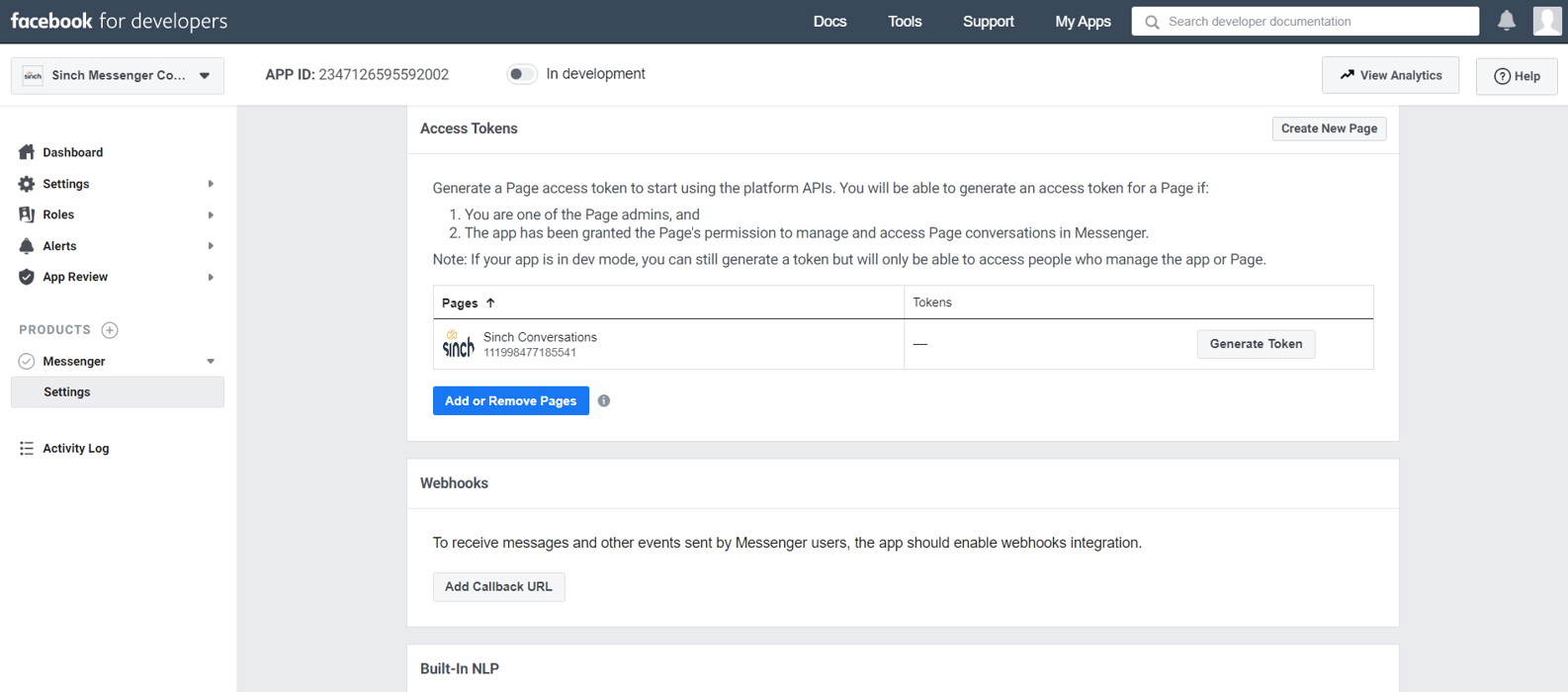Click the Sinch Conversations page logo

coord(458,344)
